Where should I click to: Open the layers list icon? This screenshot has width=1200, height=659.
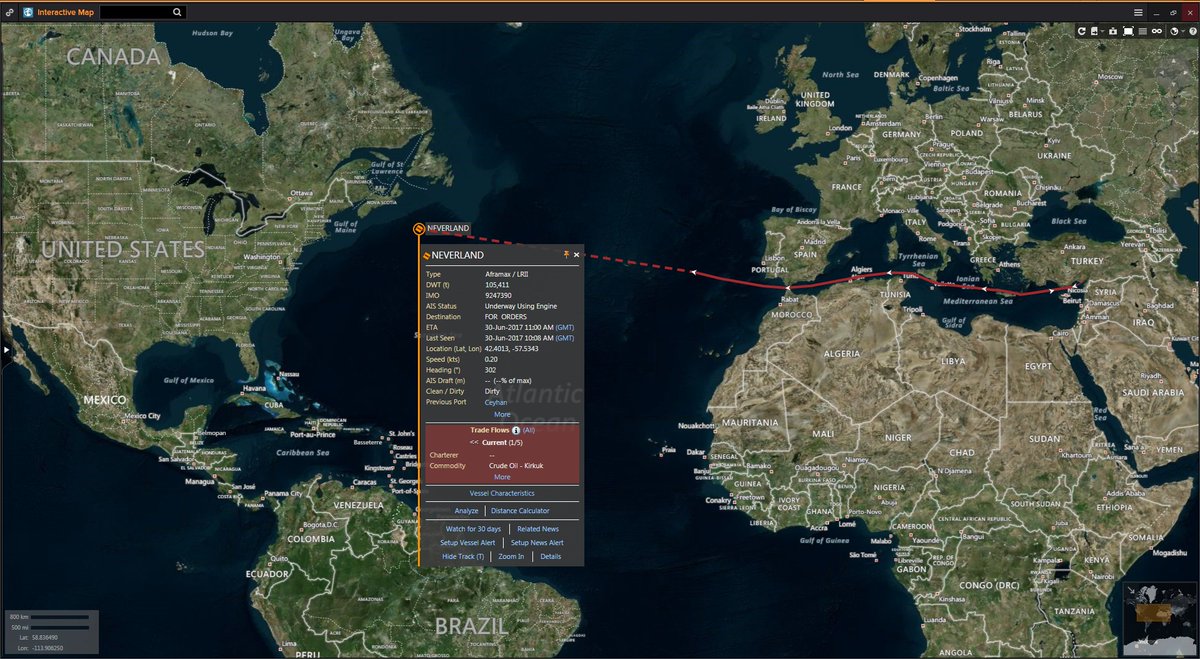[x=1143, y=31]
